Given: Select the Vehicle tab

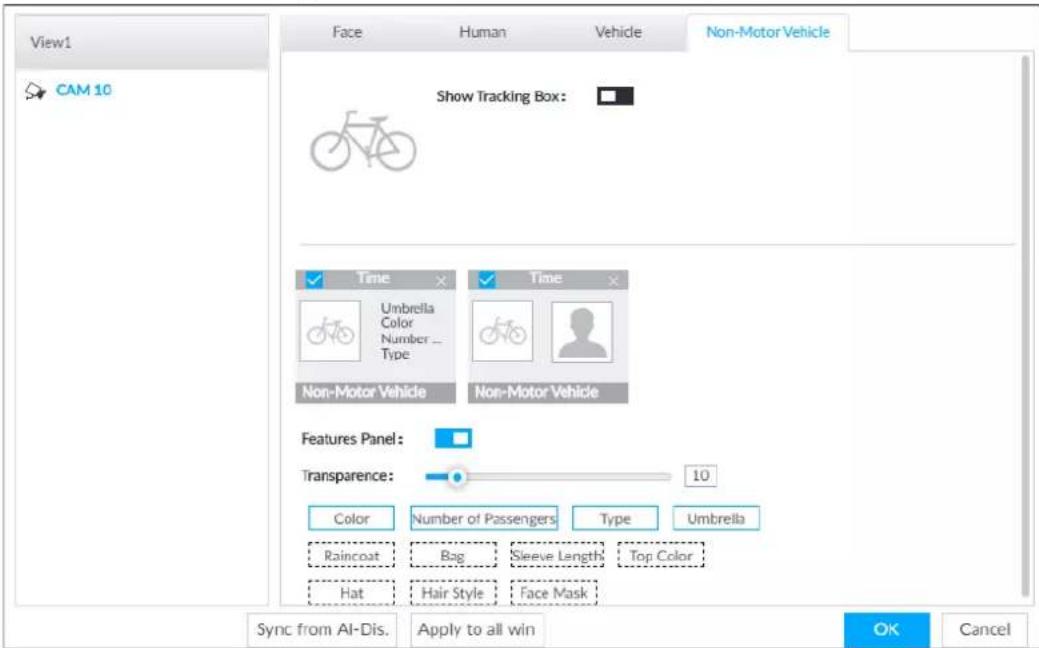Looking at the screenshot, I should [x=618, y=32].
